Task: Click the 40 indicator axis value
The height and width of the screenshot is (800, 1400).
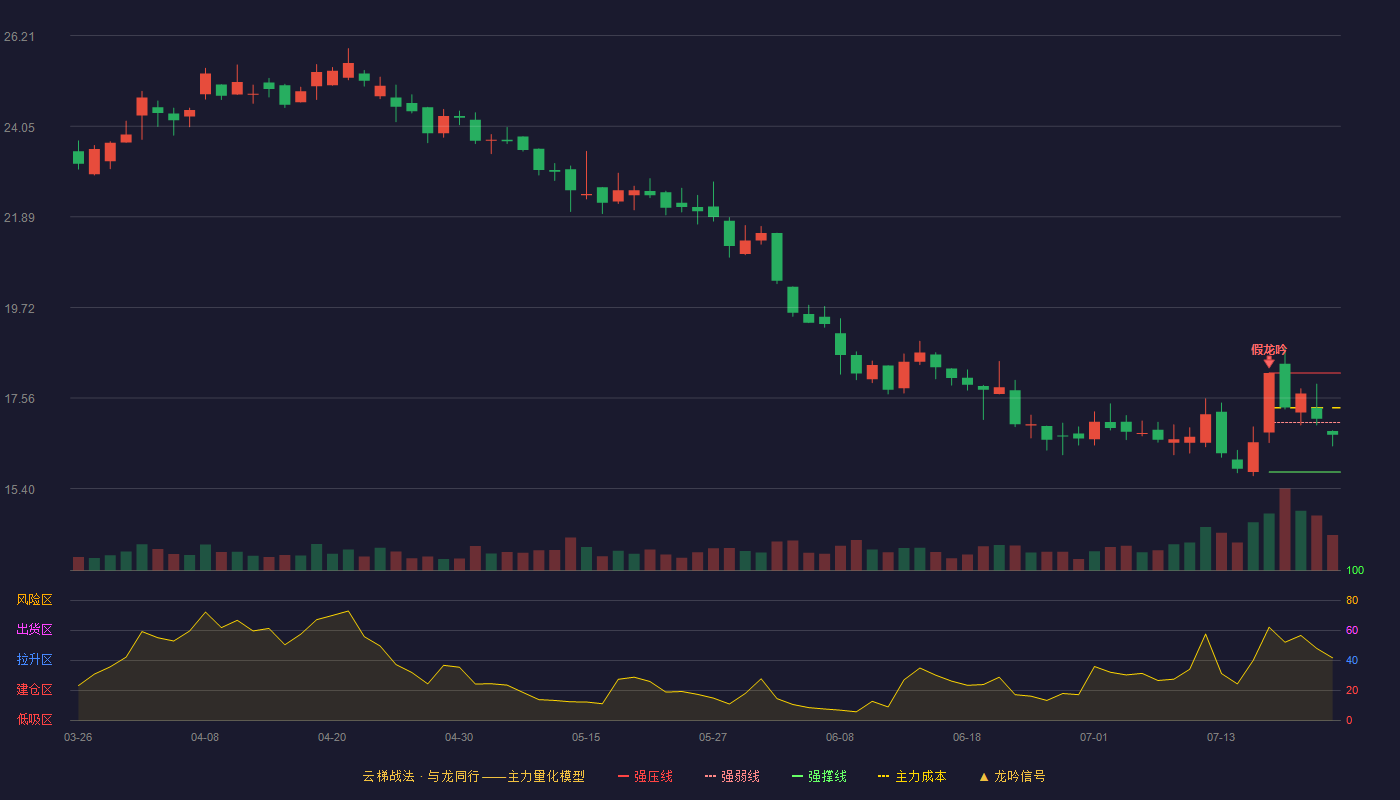Action: pos(1352,660)
